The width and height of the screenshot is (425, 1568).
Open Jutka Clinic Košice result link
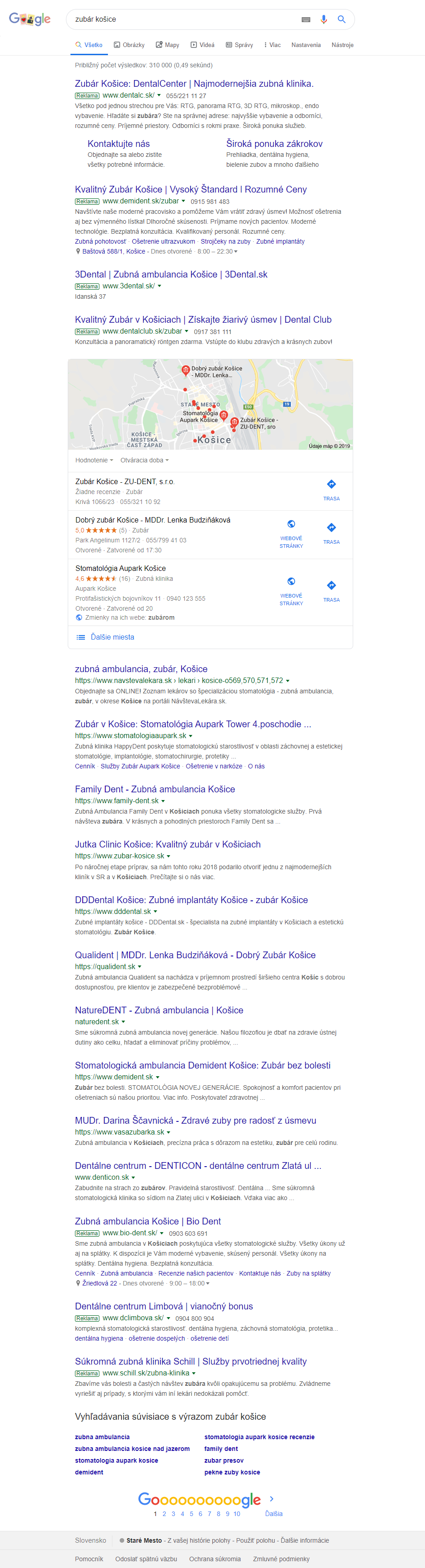(x=168, y=844)
